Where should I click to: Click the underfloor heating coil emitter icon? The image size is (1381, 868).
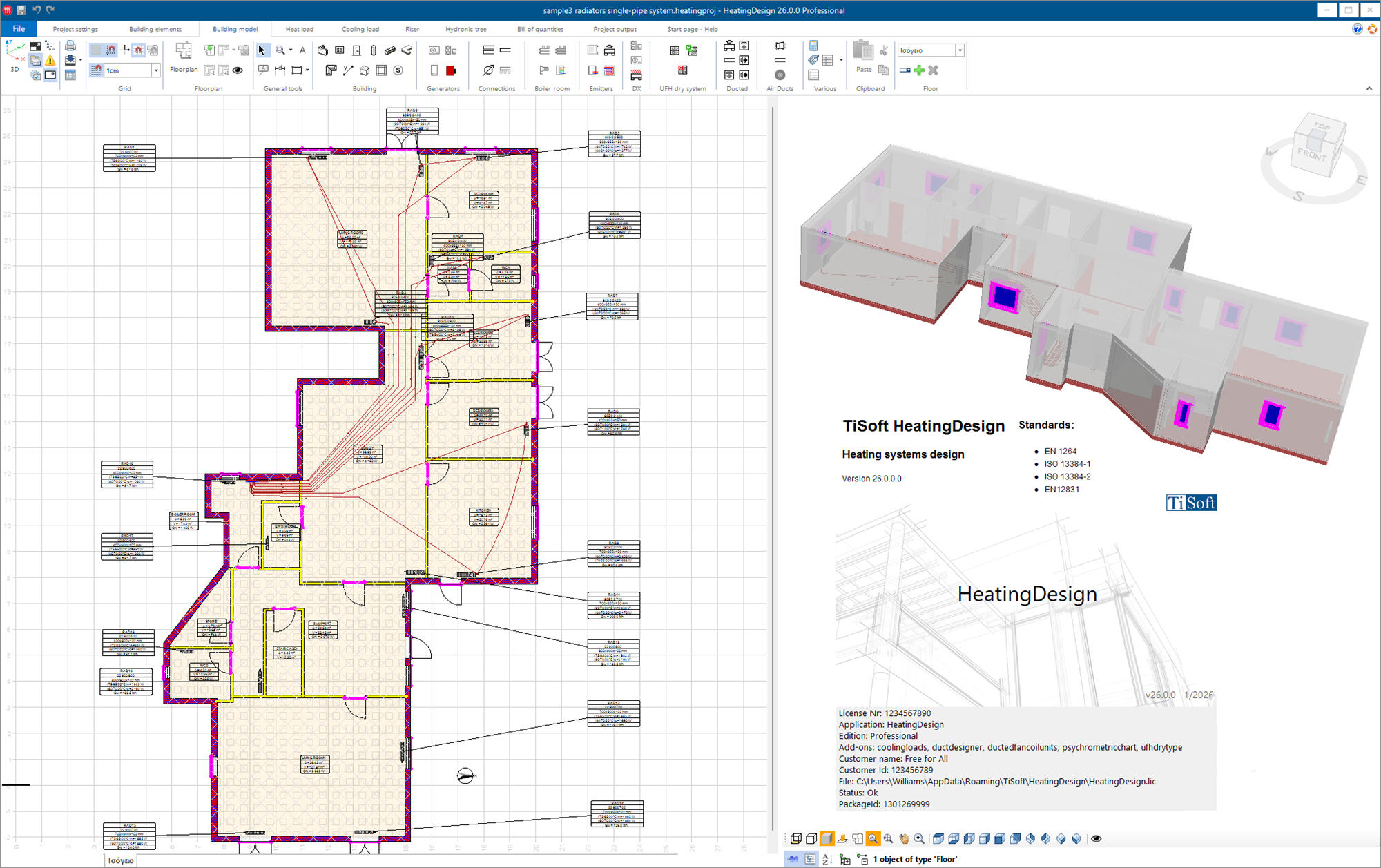click(x=610, y=70)
